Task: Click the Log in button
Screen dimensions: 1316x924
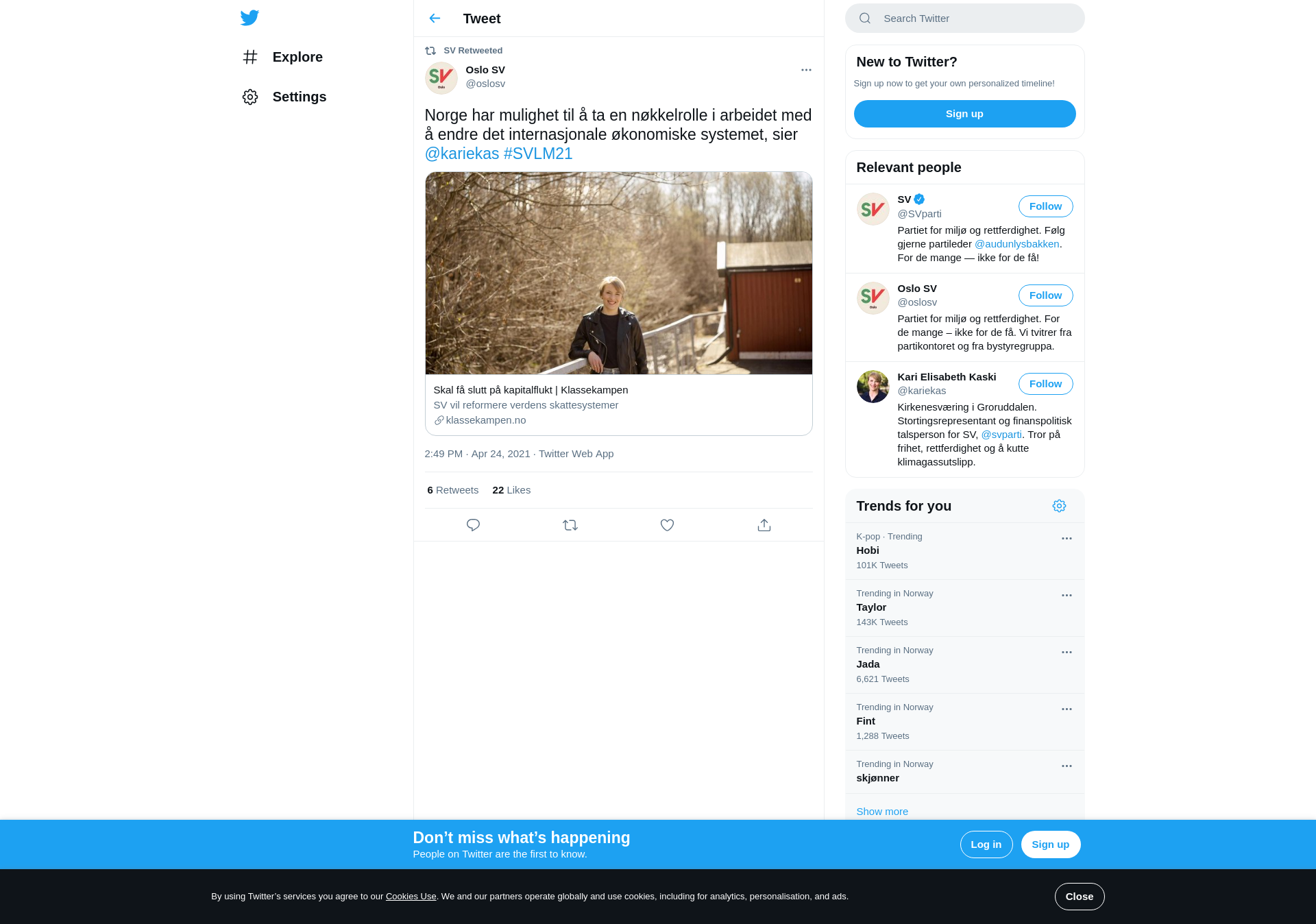Action: pyautogui.click(x=986, y=844)
